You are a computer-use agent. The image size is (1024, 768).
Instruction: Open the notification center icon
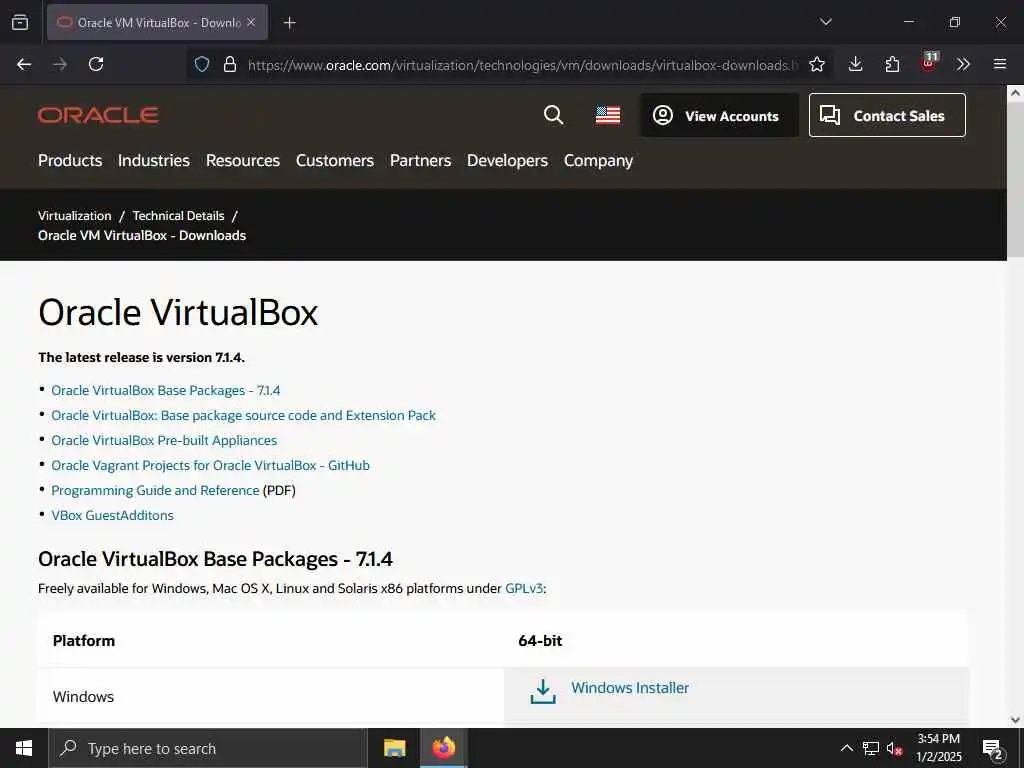click(993, 749)
